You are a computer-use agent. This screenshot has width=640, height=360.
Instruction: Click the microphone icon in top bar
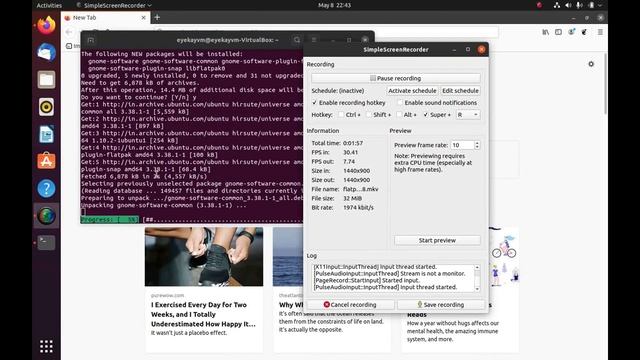tap(579, 5)
